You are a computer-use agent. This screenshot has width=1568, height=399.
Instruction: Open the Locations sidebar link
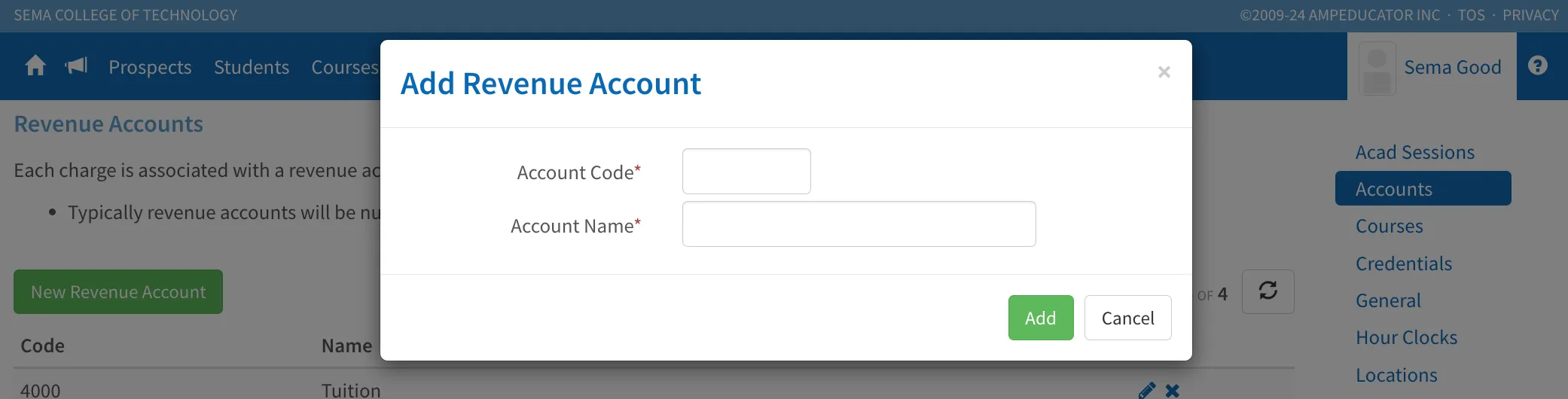[1396, 375]
